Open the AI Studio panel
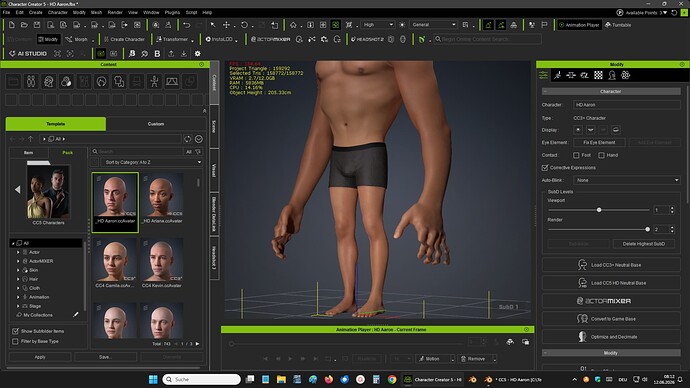Viewport: 690px width, 388px height. (x=28, y=54)
